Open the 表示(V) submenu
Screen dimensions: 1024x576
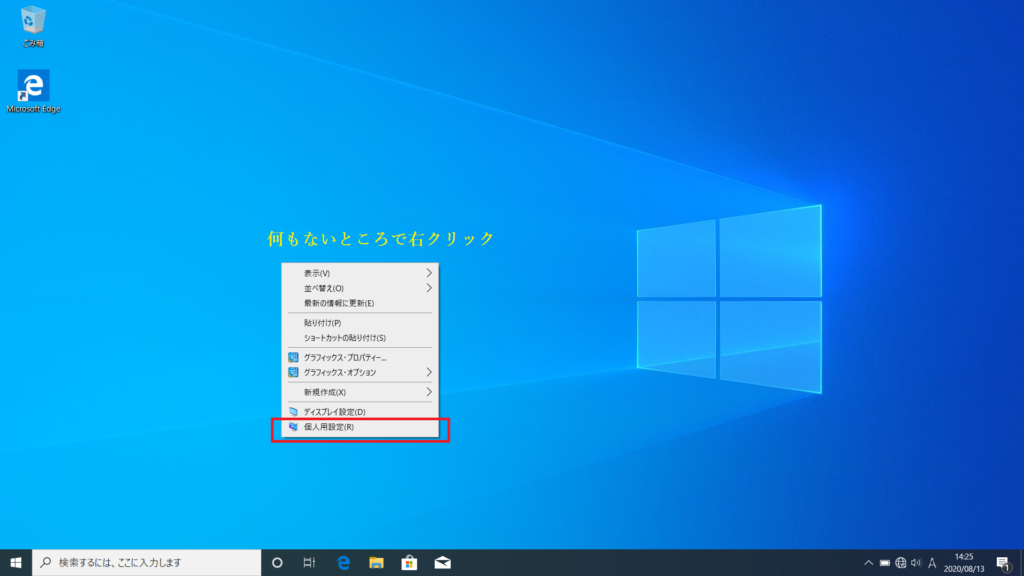coord(360,273)
